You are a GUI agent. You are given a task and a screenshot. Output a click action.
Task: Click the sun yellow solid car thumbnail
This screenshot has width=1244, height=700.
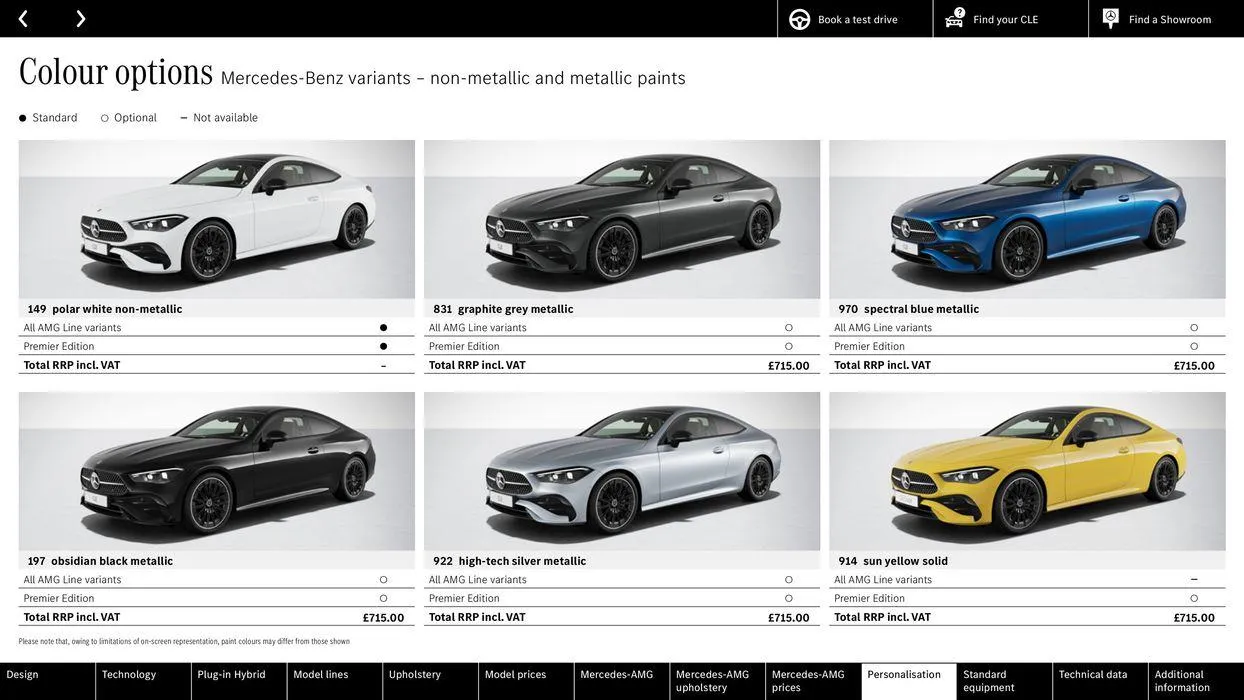coord(1027,470)
